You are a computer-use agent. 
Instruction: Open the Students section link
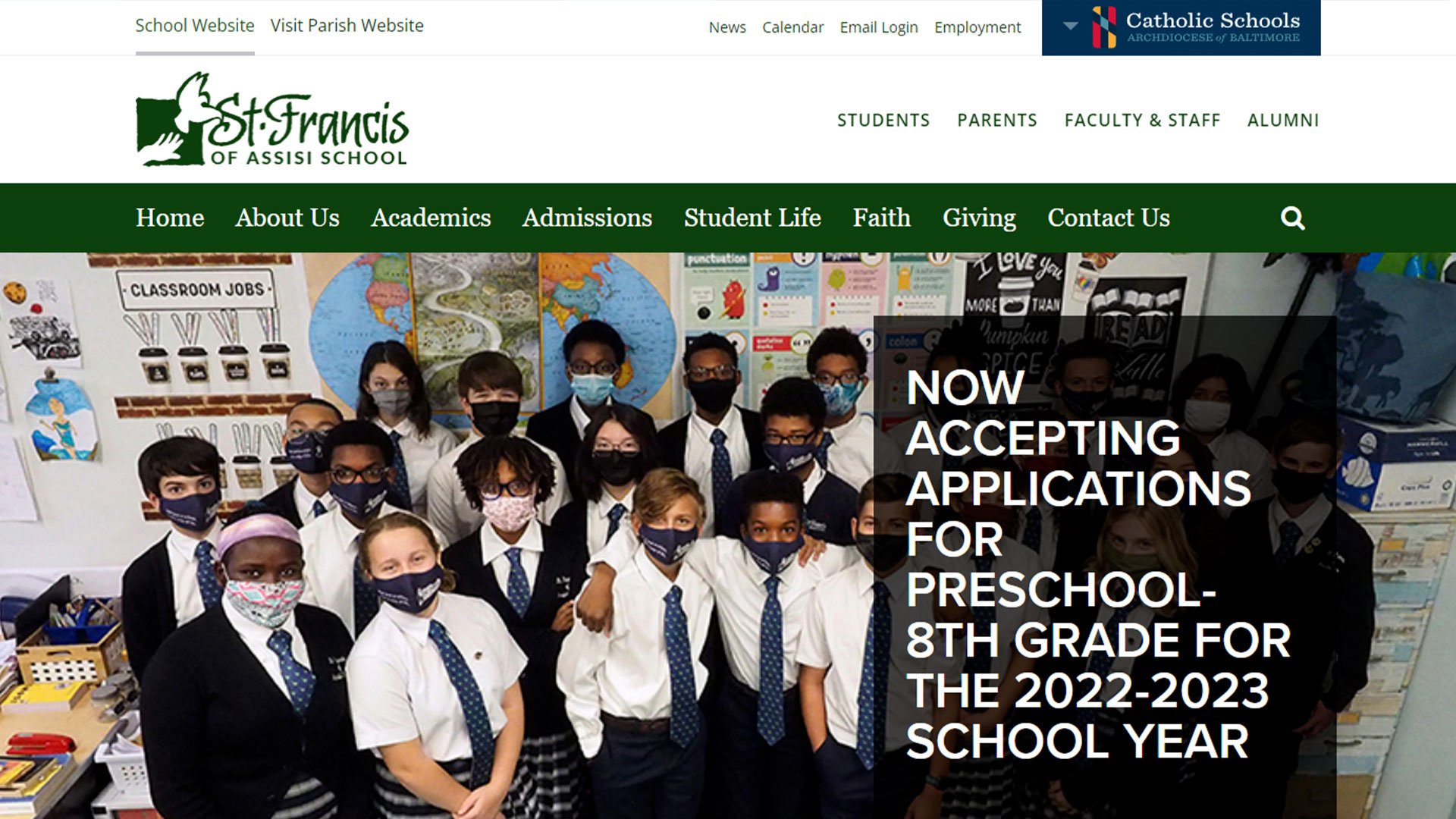(x=883, y=120)
